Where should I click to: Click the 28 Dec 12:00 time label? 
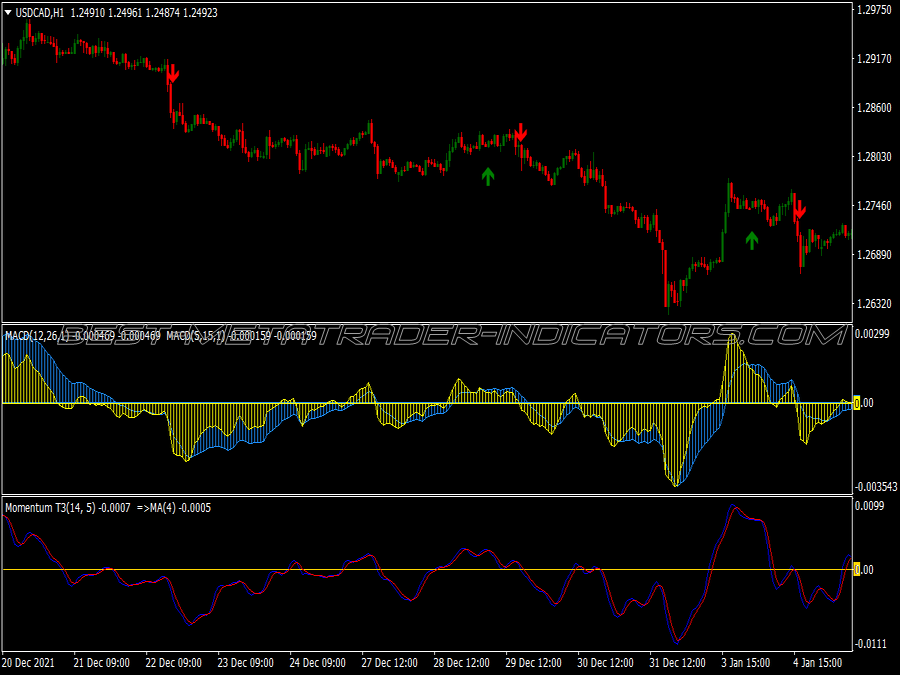tap(461, 663)
